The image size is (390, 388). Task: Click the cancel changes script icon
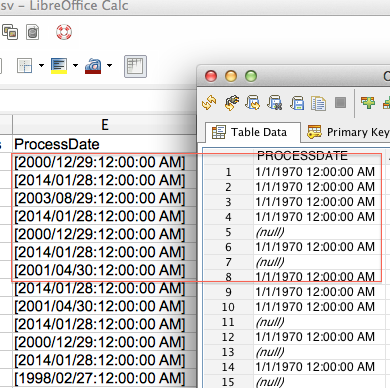coord(275,103)
